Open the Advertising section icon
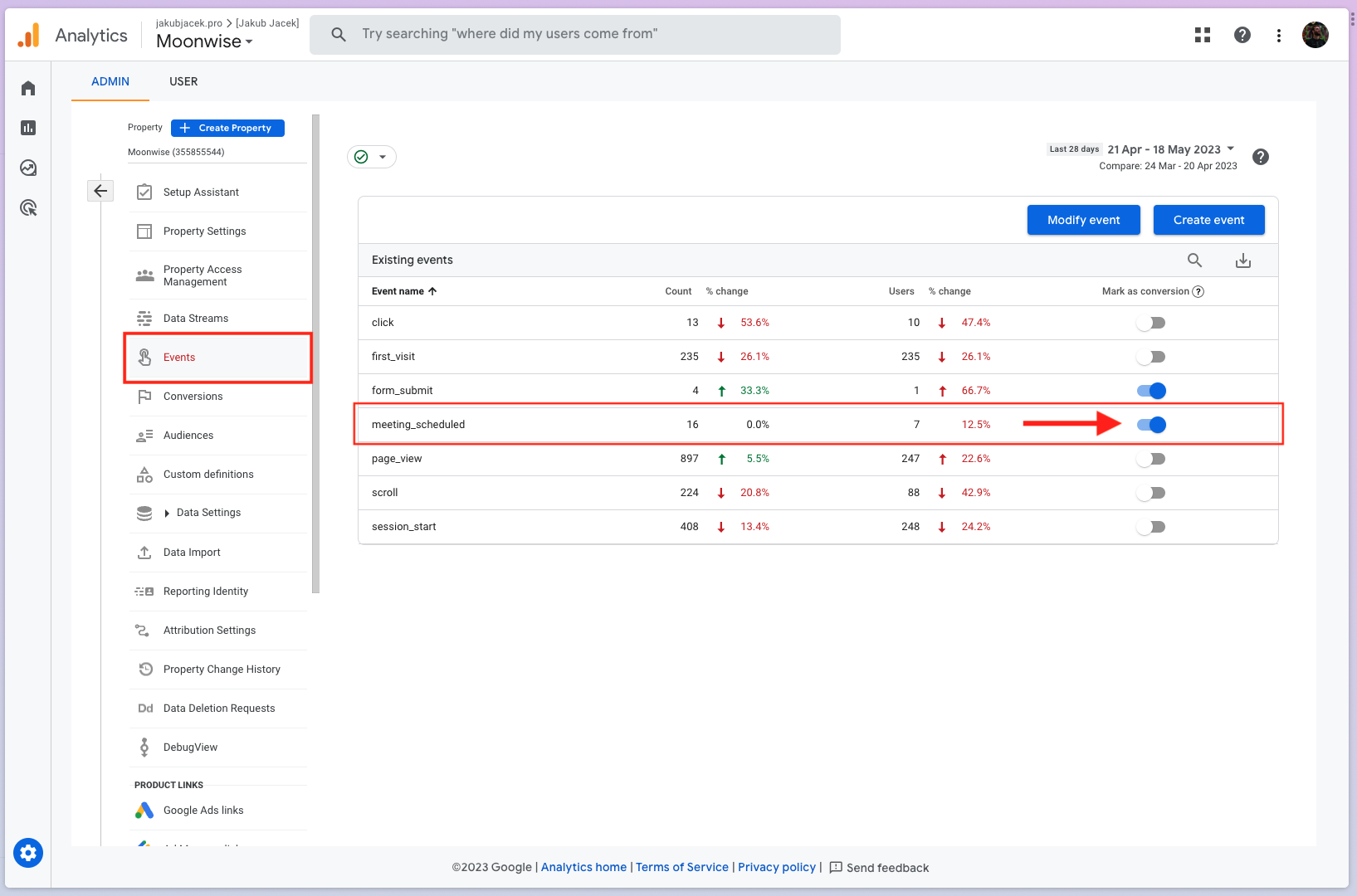 pyautogui.click(x=27, y=207)
